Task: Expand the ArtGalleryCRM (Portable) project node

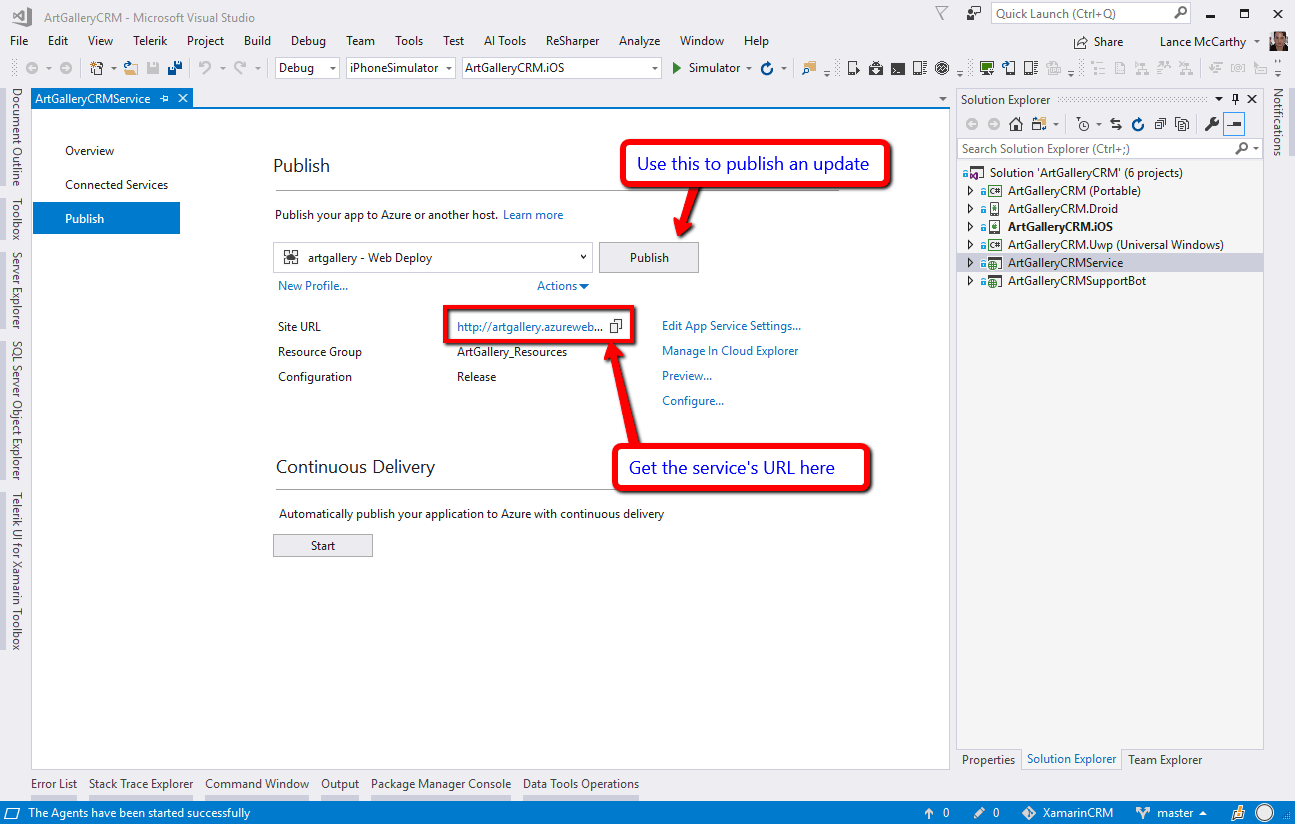Action: coord(970,191)
